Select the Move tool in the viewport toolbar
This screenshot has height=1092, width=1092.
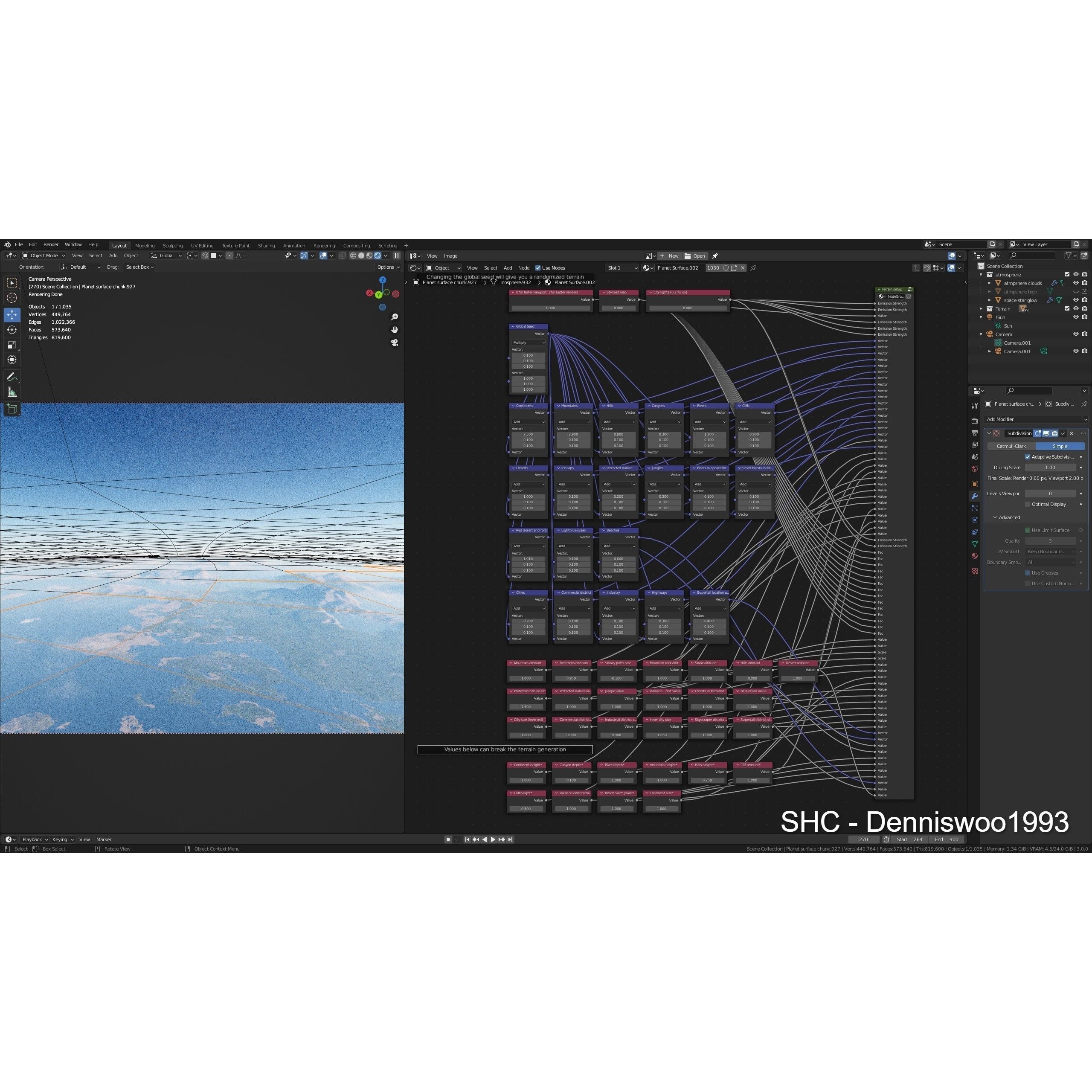coord(12,315)
